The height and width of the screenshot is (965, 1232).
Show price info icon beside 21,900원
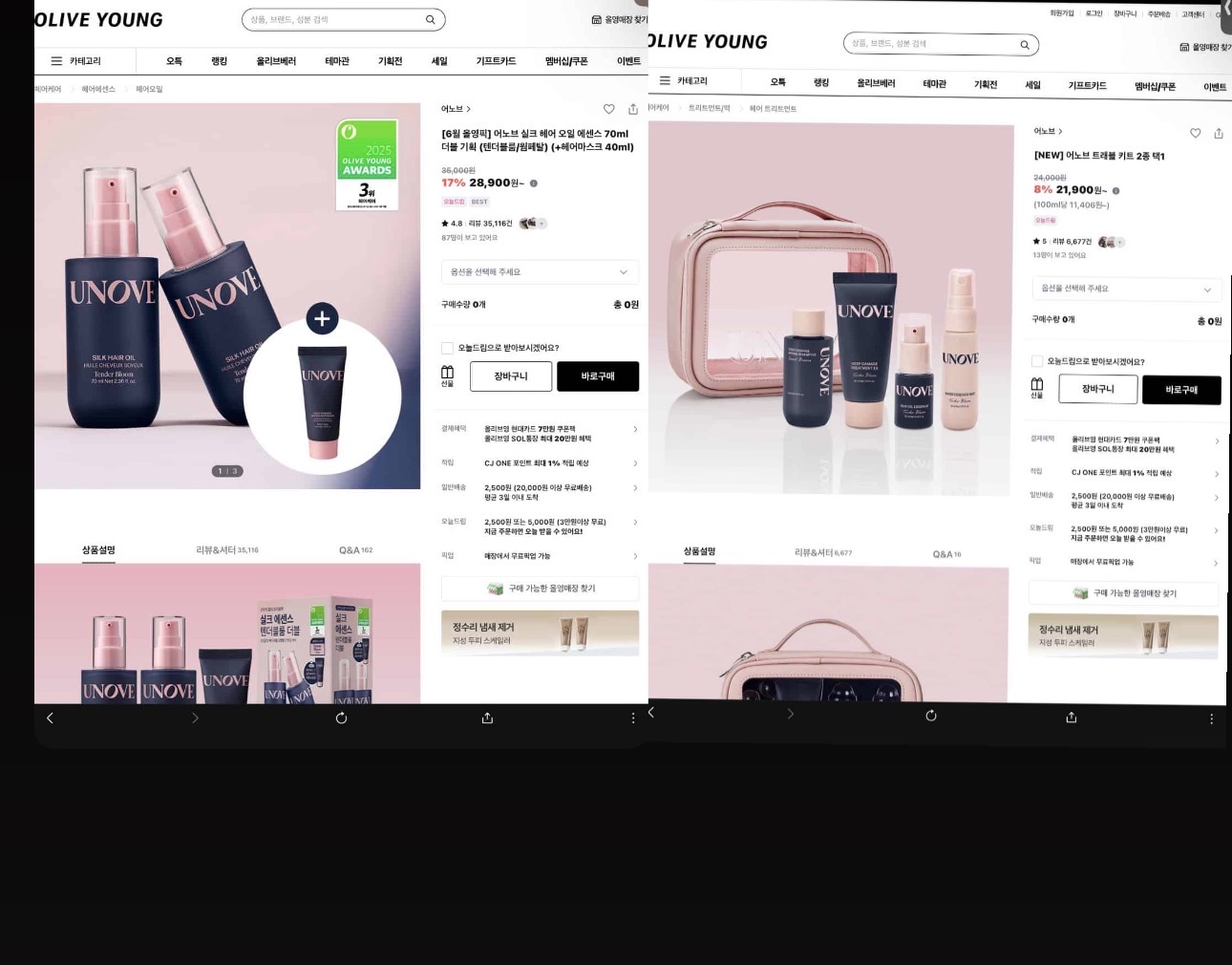(1115, 191)
